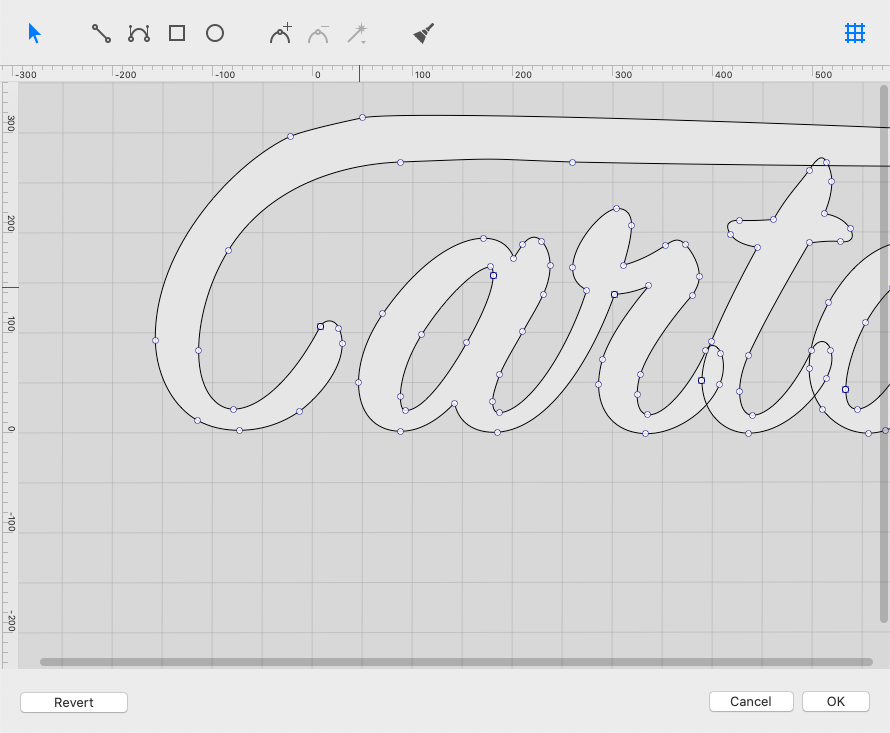This screenshot has height=733, width=890.
Task: Click the remove anchor point tool
Action: point(318,34)
